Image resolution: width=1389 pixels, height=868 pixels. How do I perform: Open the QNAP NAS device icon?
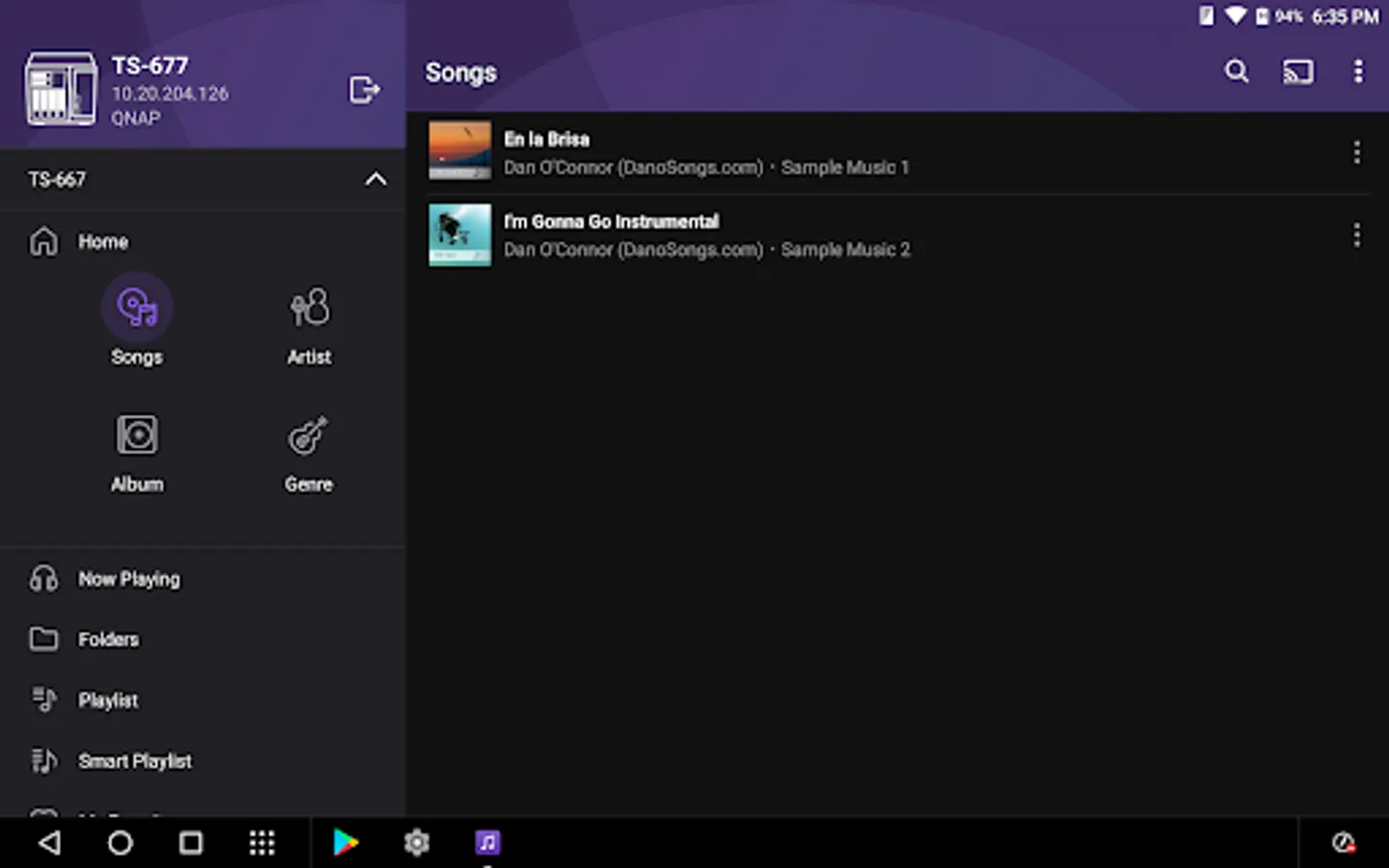(61, 89)
